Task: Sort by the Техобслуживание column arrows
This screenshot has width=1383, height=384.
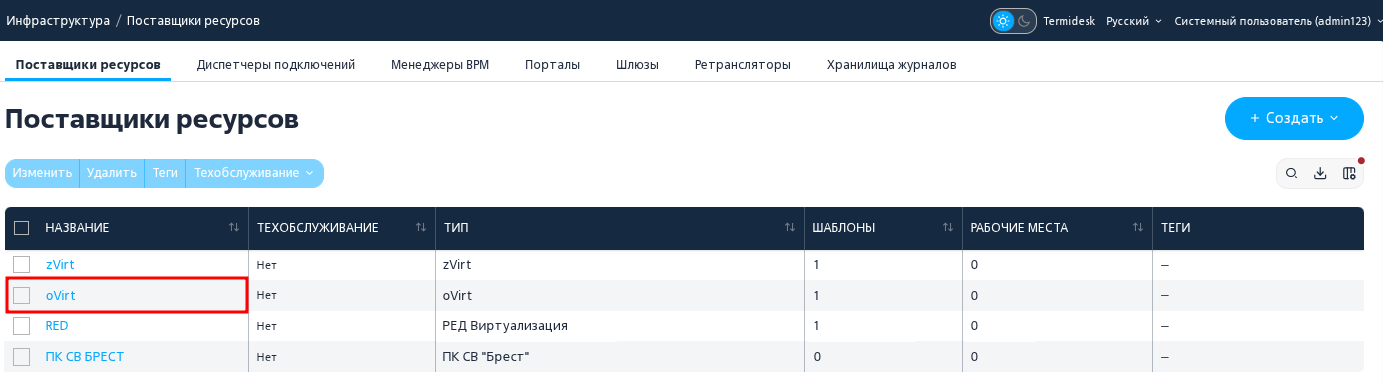Action: (x=421, y=228)
